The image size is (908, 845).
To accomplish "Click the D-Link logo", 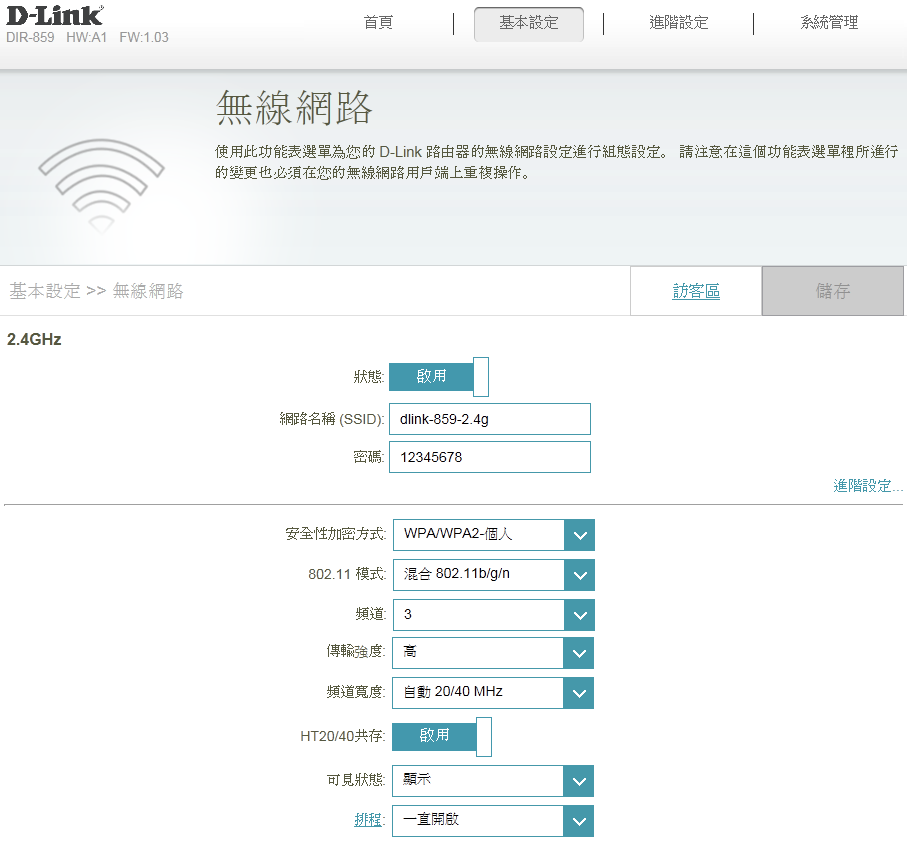I will pyautogui.click(x=54, y=14).
